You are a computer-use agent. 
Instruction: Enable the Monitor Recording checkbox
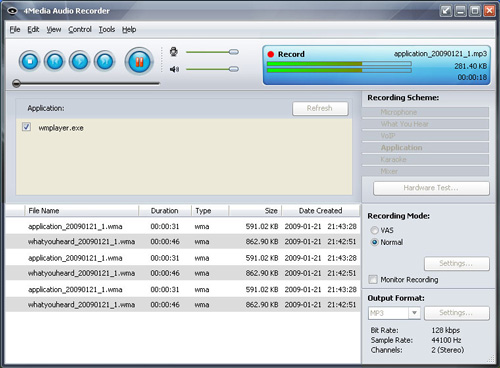(x=373, y=279)
